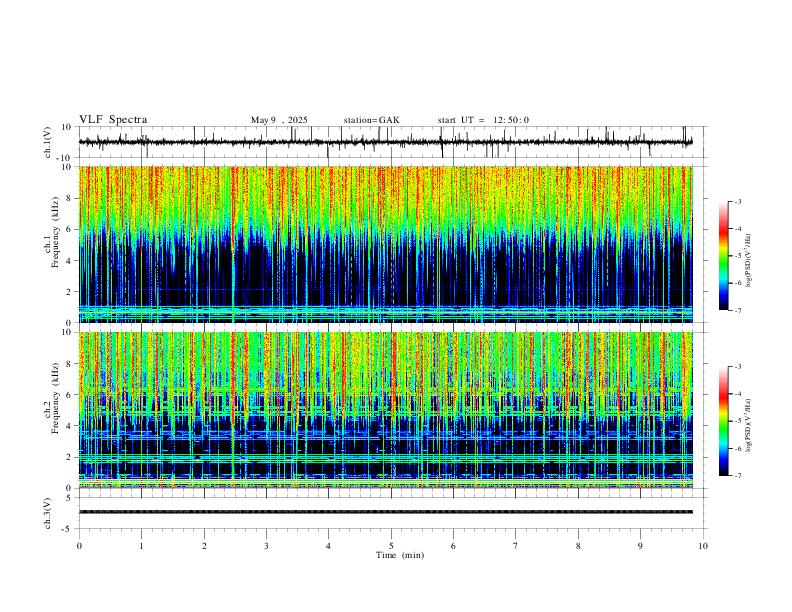The height and width of the screenshot is (612, 792).
Task: Click the ch.2 colorbar "log(PSD)(V²/Hz)" label
Action: coord(748,426)
